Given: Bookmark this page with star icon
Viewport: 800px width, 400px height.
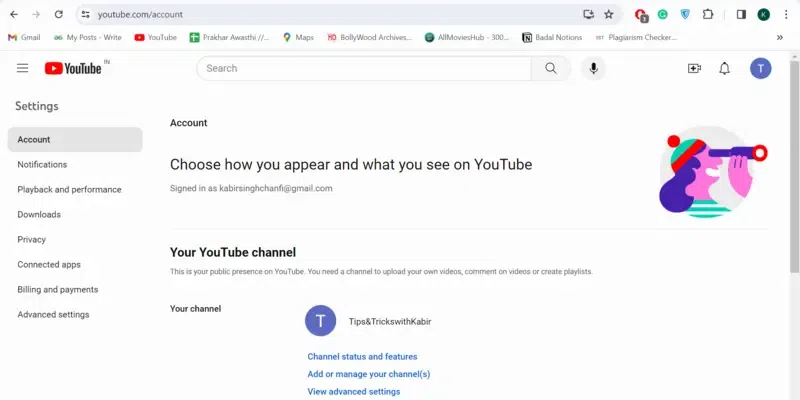Looking at the screenshot, I should [609, 14].
